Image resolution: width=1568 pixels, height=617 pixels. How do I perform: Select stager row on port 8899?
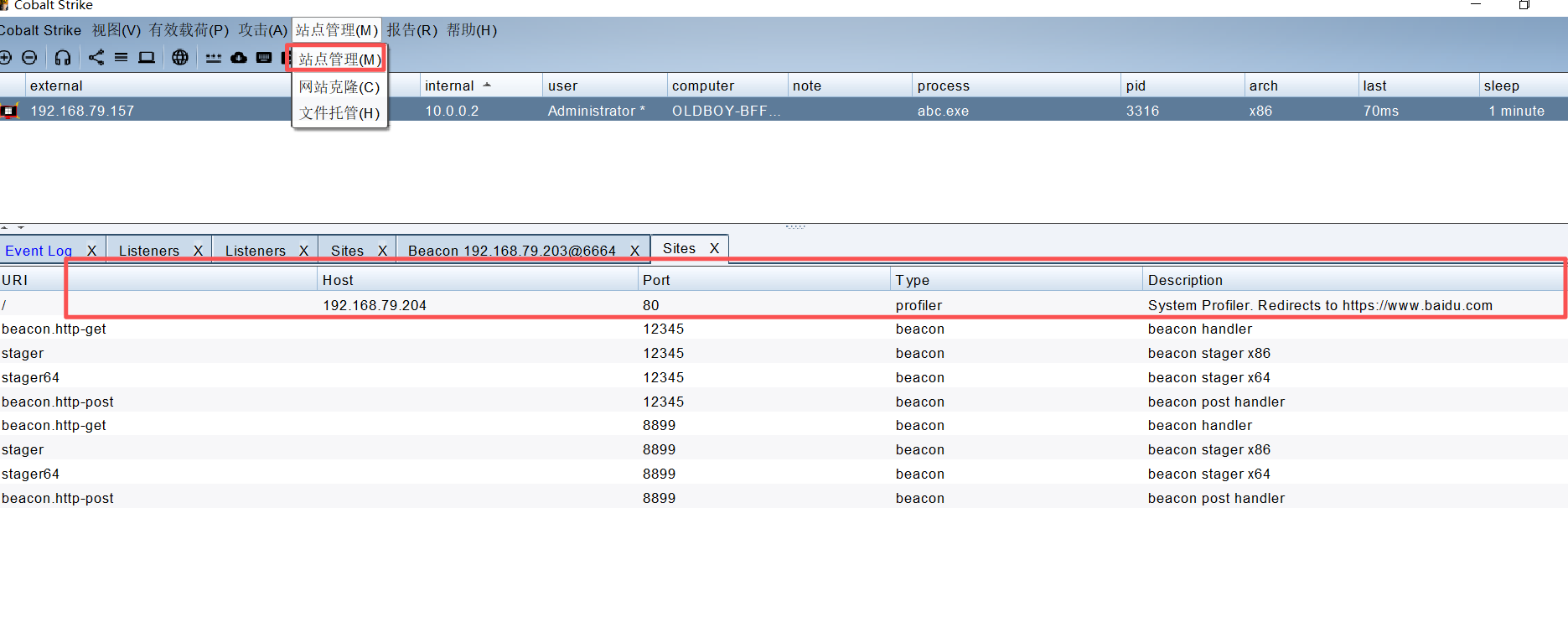point(784,450)
